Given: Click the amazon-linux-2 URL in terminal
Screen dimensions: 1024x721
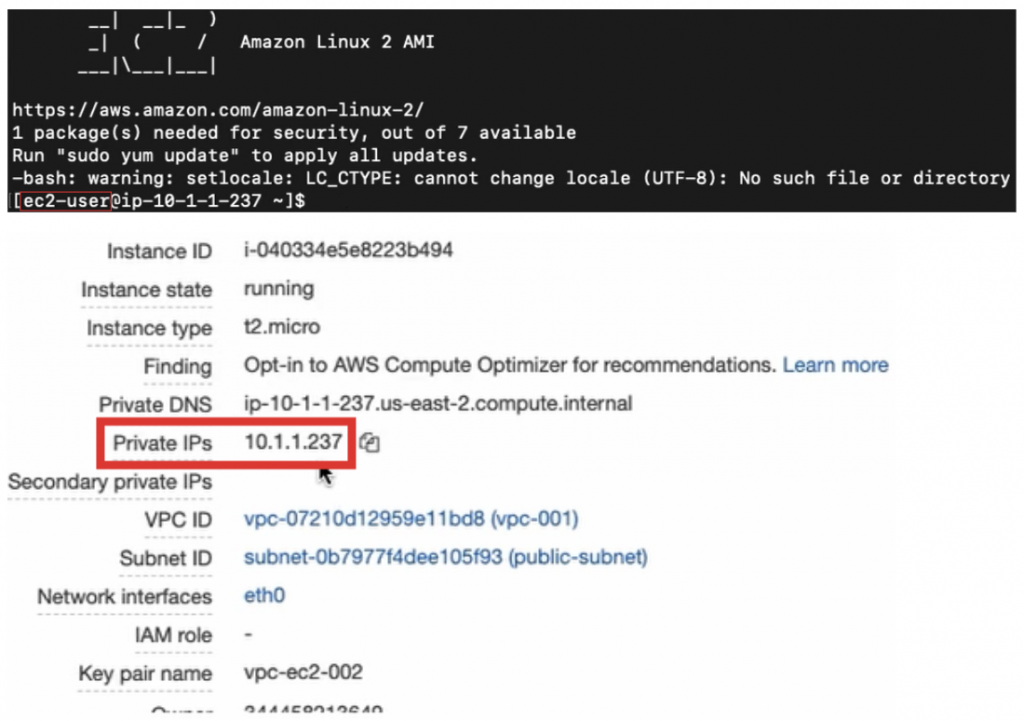Looking at the screenshot, I should click(218, 109).
